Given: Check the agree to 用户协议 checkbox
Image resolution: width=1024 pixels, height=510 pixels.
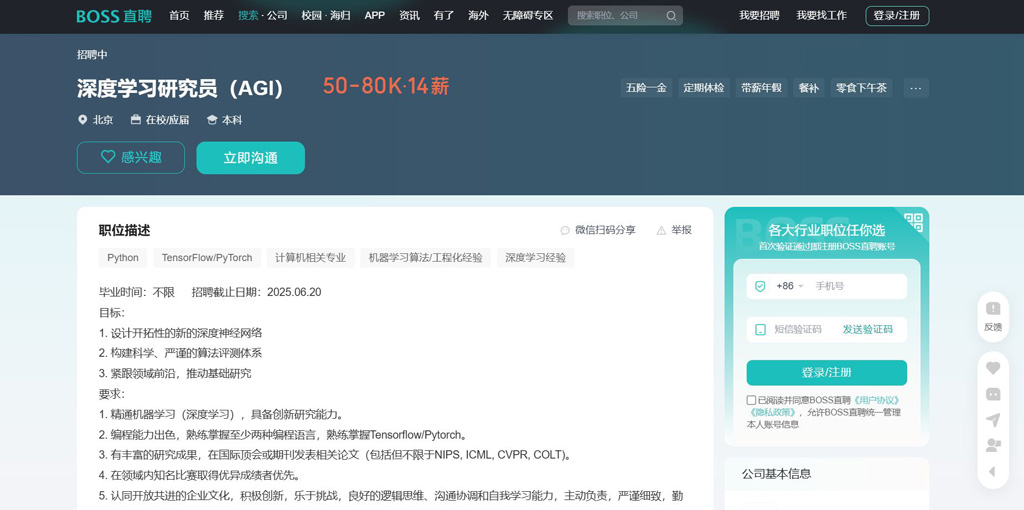Looking at the screenshot, I should (751, 400).
